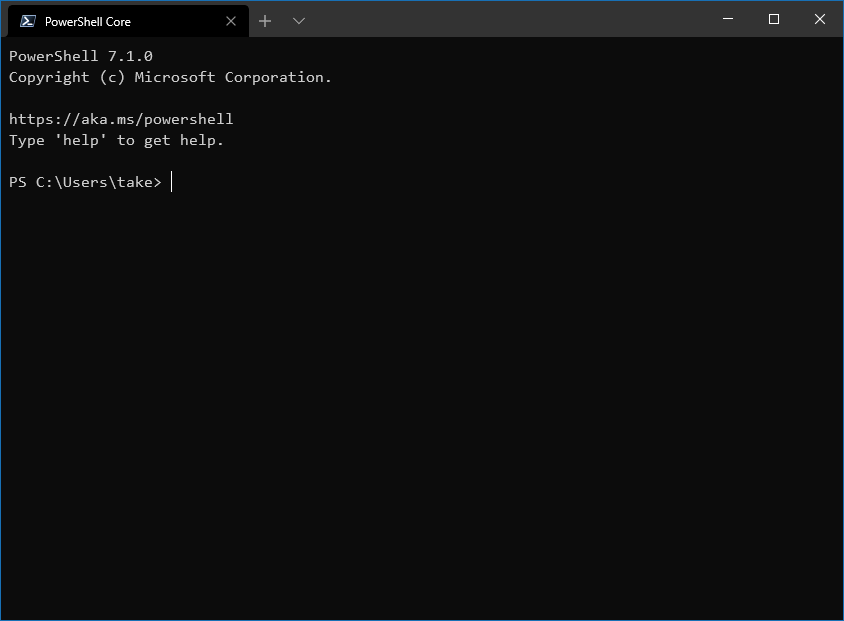Close the PowerShell Core tab
844x621 pixels.
click(231, 22)
